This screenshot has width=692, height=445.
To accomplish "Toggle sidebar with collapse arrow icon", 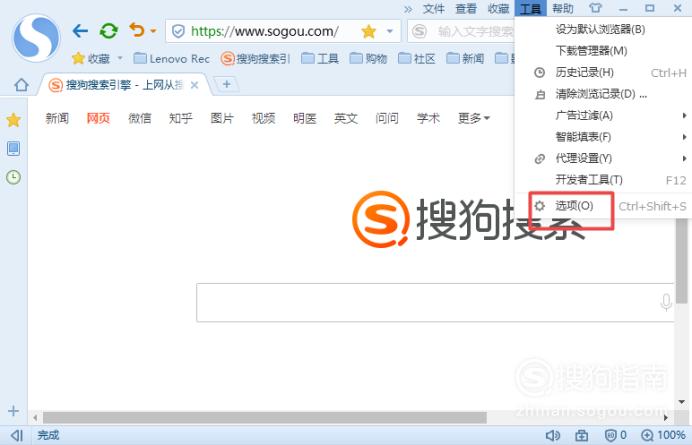I will (17, 435).
